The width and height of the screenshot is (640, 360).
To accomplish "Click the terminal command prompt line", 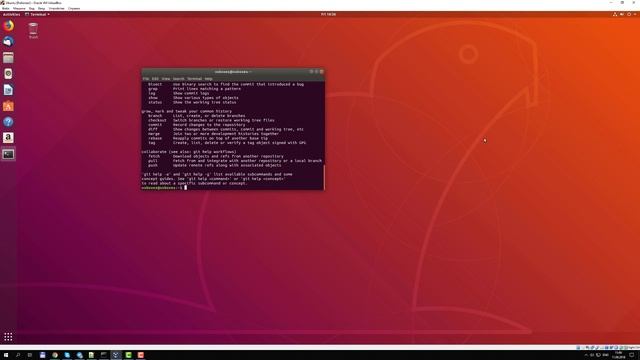I will click(x=232, y=188).
